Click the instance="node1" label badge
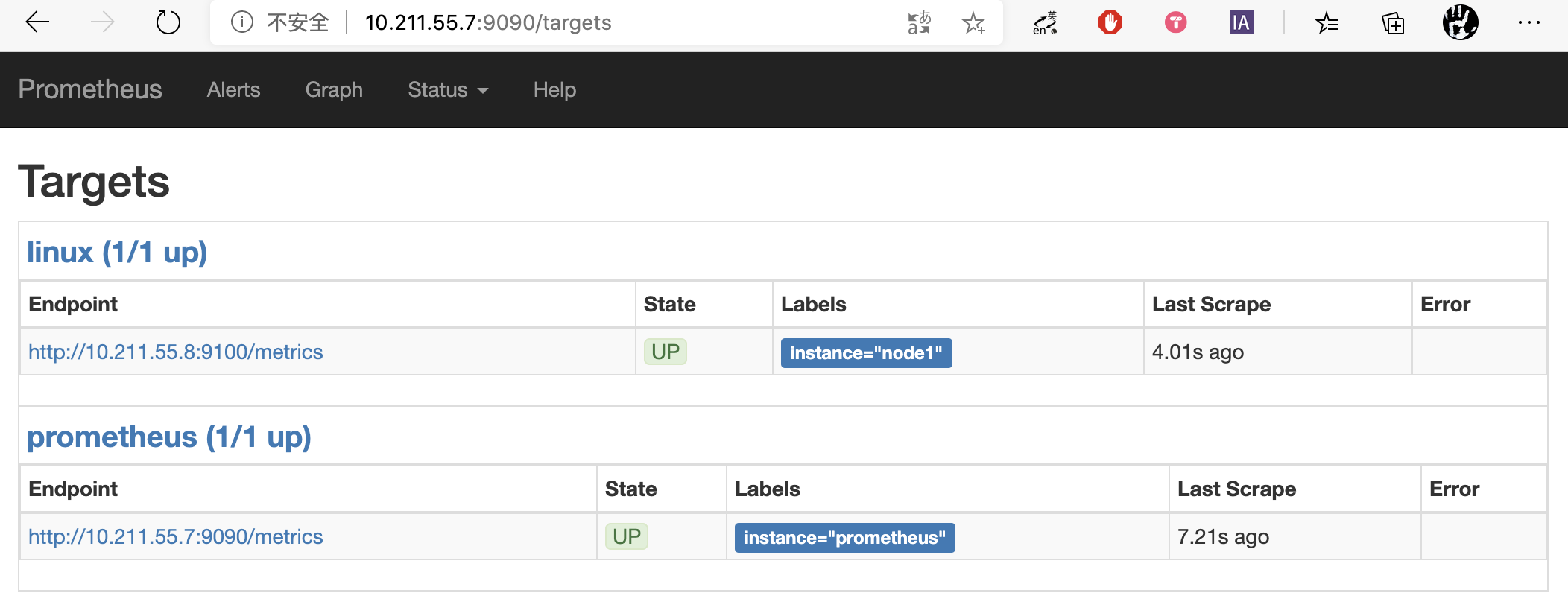Viewport: 1568px width, 593px height. click(866, 352)
